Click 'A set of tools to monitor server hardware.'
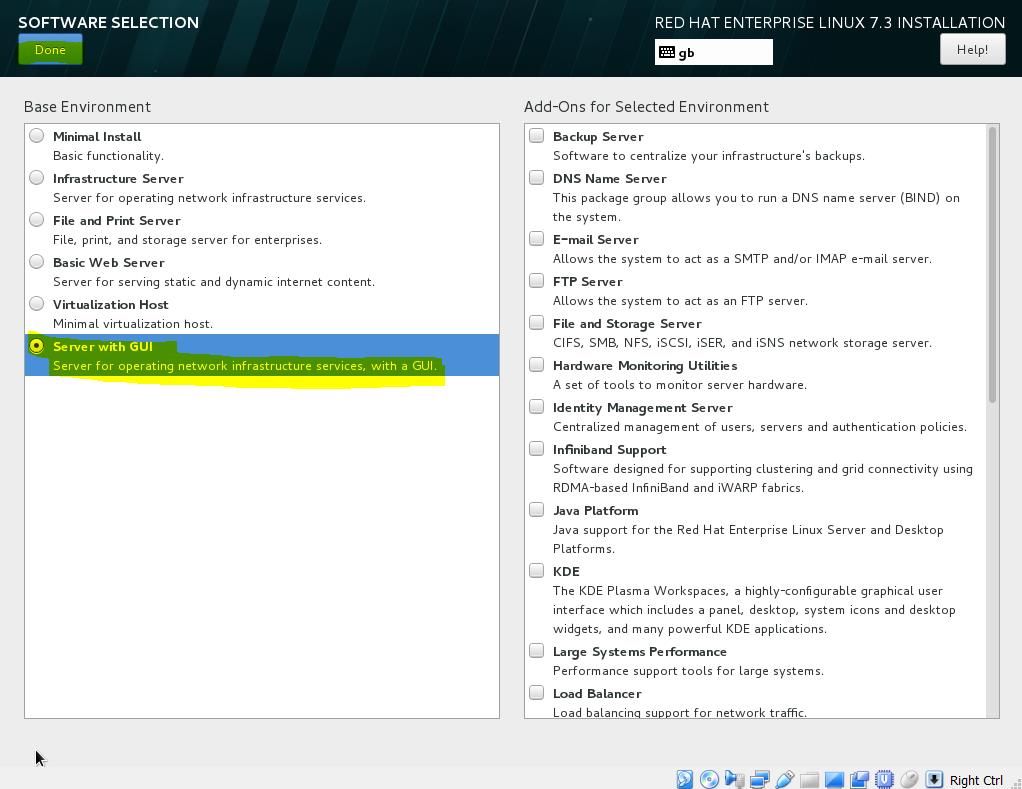The image size is (1022, 789). coord(680,385)
